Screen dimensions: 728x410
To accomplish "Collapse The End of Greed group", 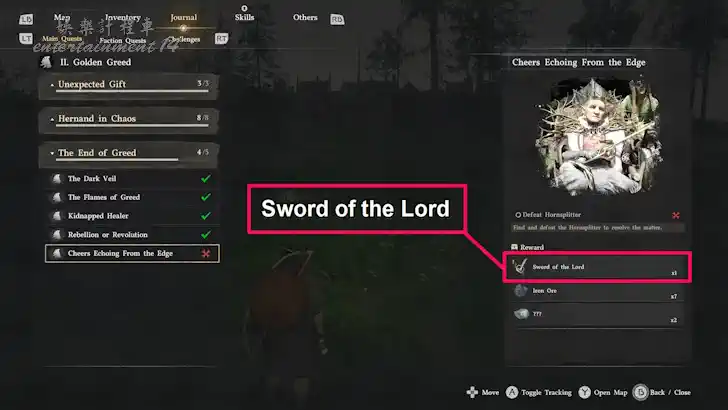I will click(128, 155).
